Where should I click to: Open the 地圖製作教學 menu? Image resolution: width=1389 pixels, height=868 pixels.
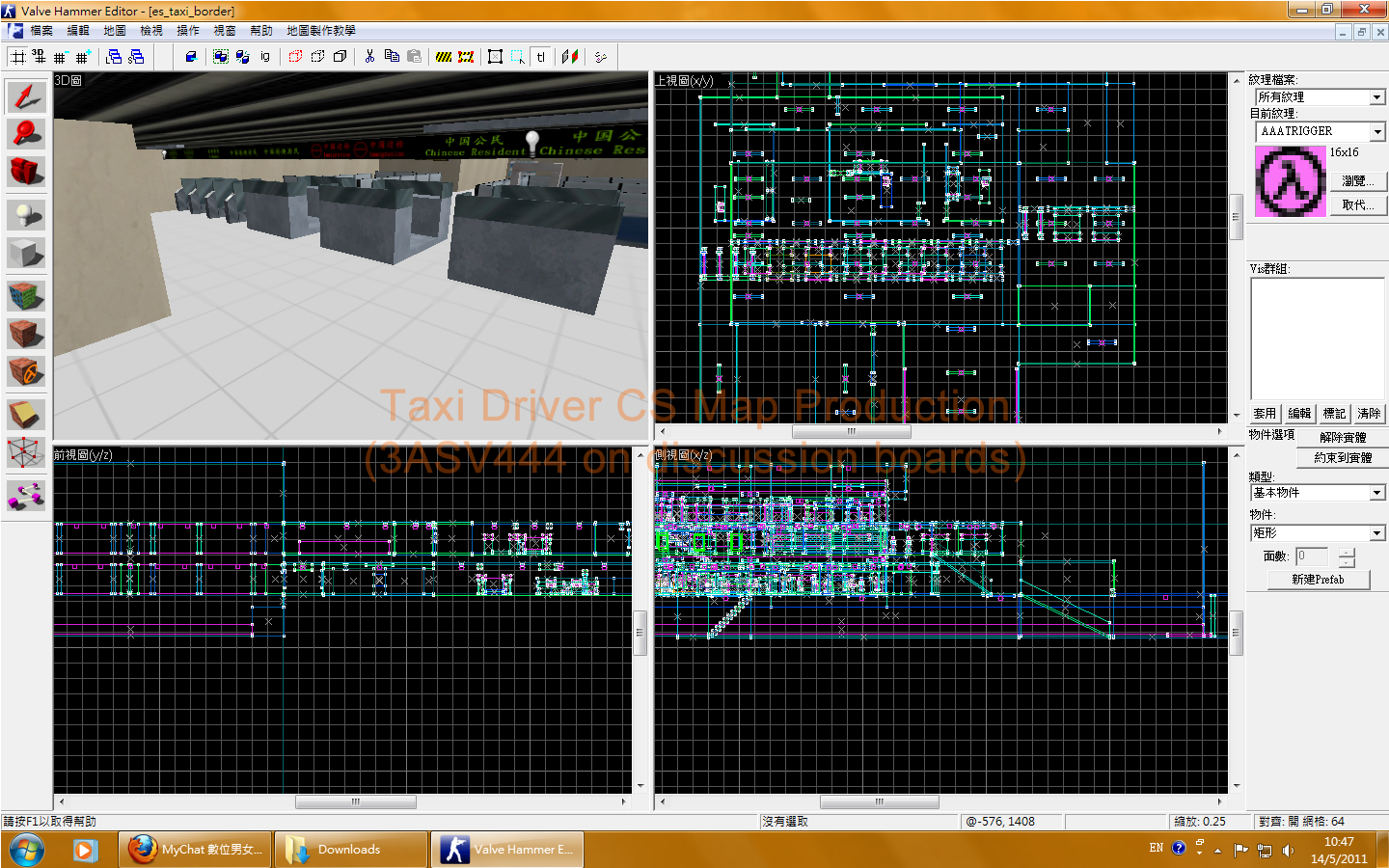[x=321, y=31]
